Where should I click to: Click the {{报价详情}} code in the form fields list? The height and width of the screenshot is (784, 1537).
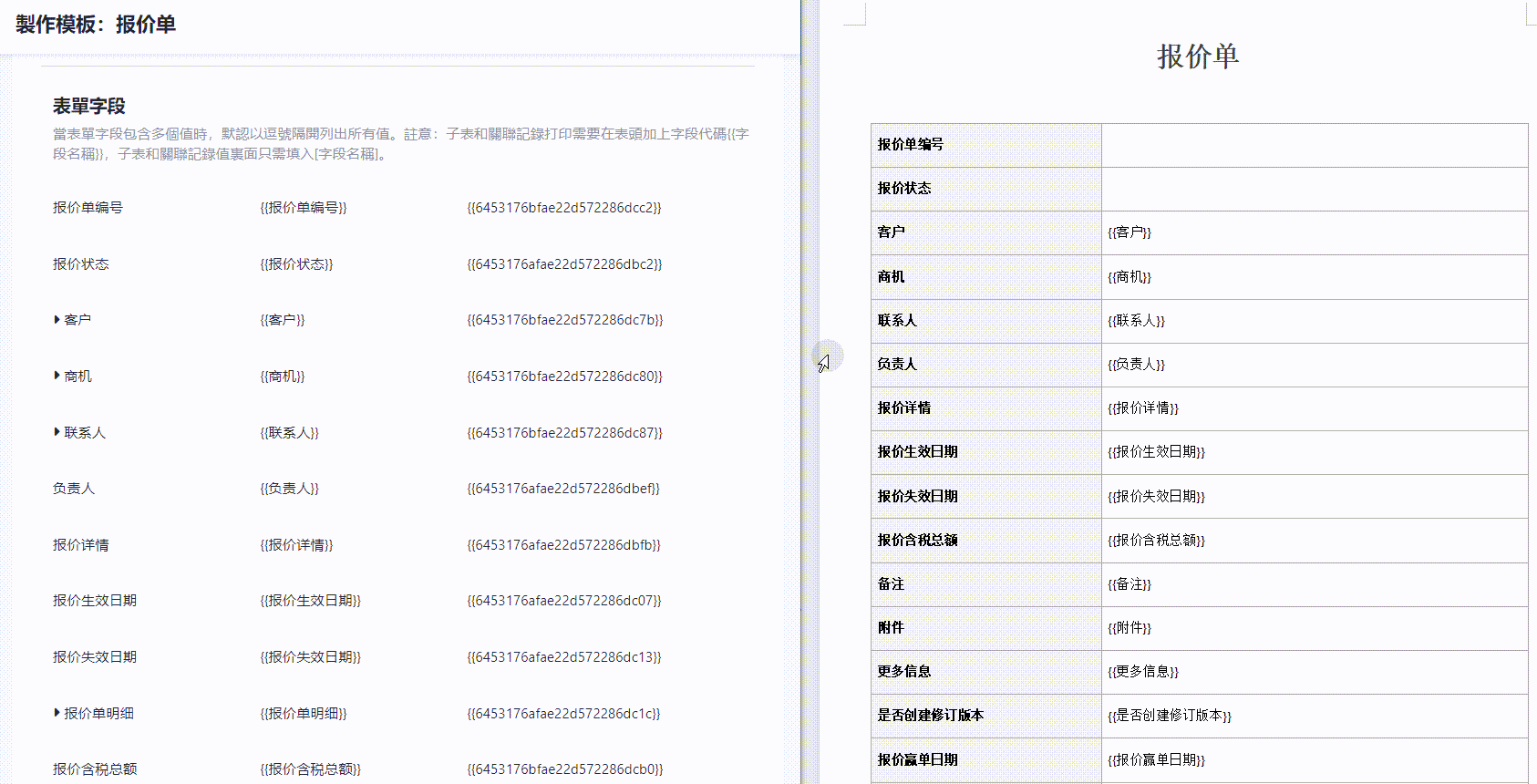[x=296, y=545]
